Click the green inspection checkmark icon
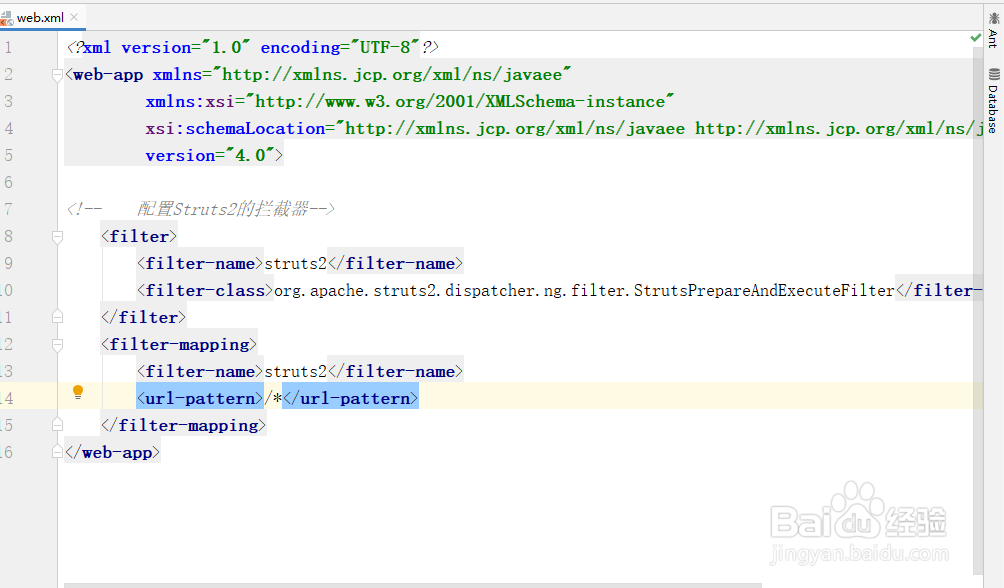The image size is (1004, 588). [x=975, y=37]
